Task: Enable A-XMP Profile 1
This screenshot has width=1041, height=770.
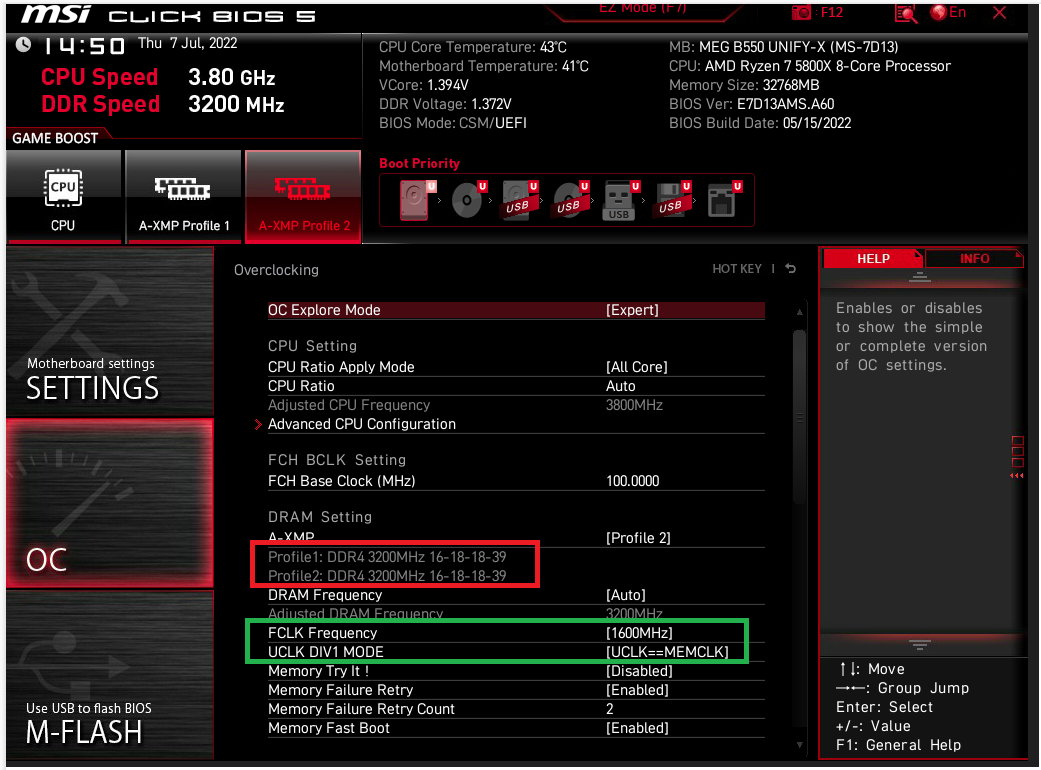Action: click(x=183, y=196)
